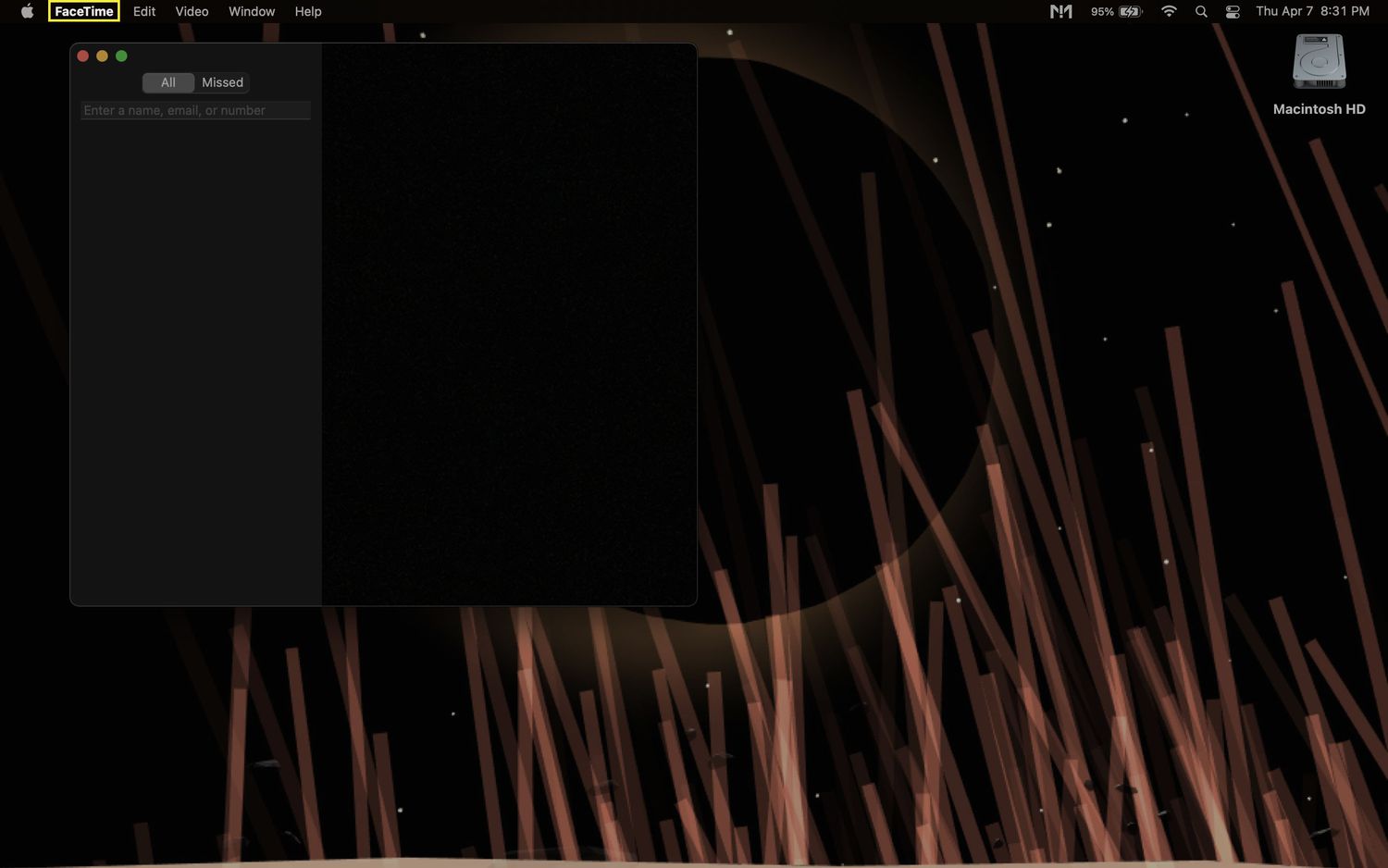
Task: Open Spotlight search magnifier icon
Action: pos(1201,11)
